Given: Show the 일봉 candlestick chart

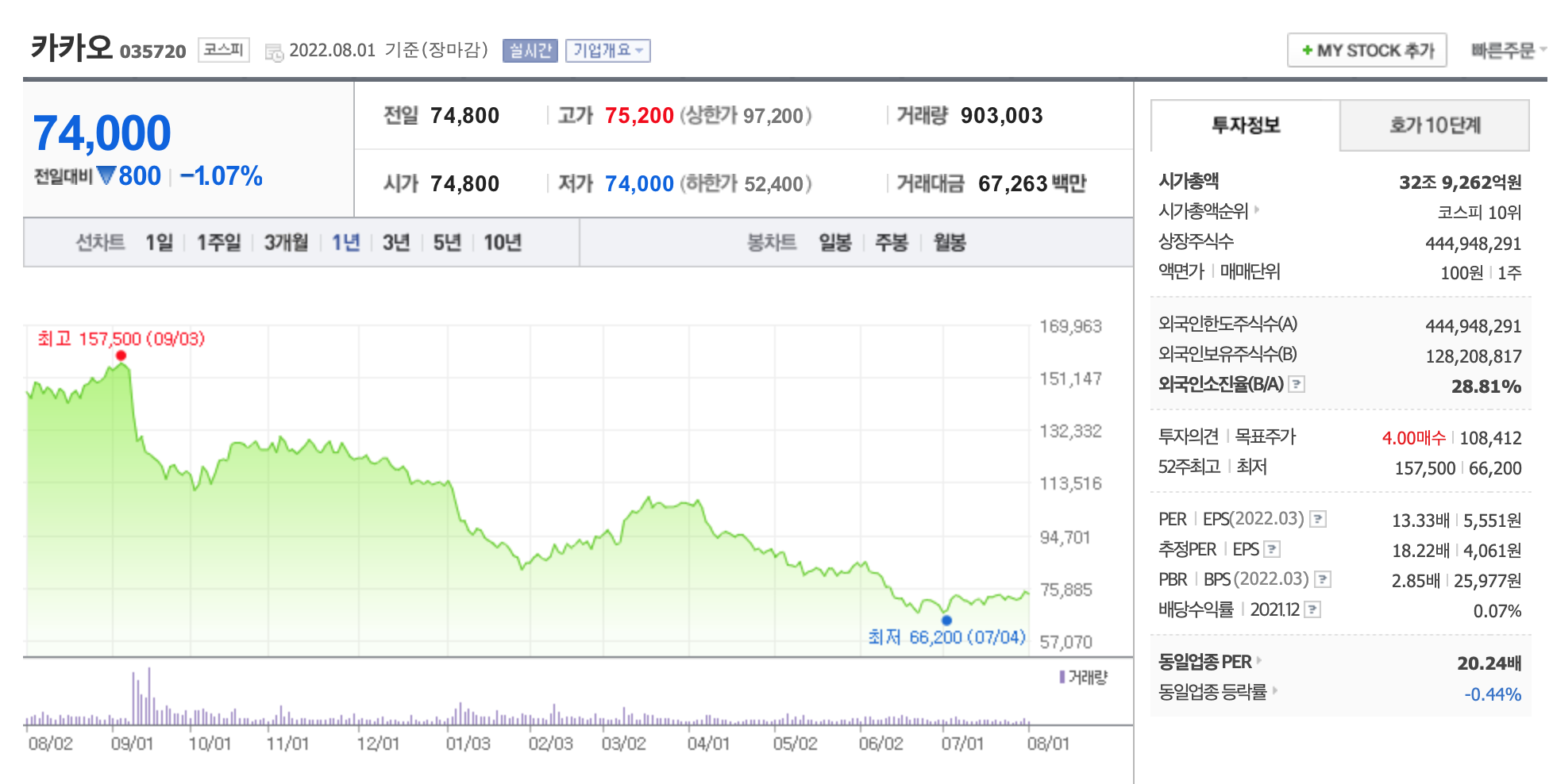Looking at the screenshot, I should pyautogui.click(x=835, y=243).
